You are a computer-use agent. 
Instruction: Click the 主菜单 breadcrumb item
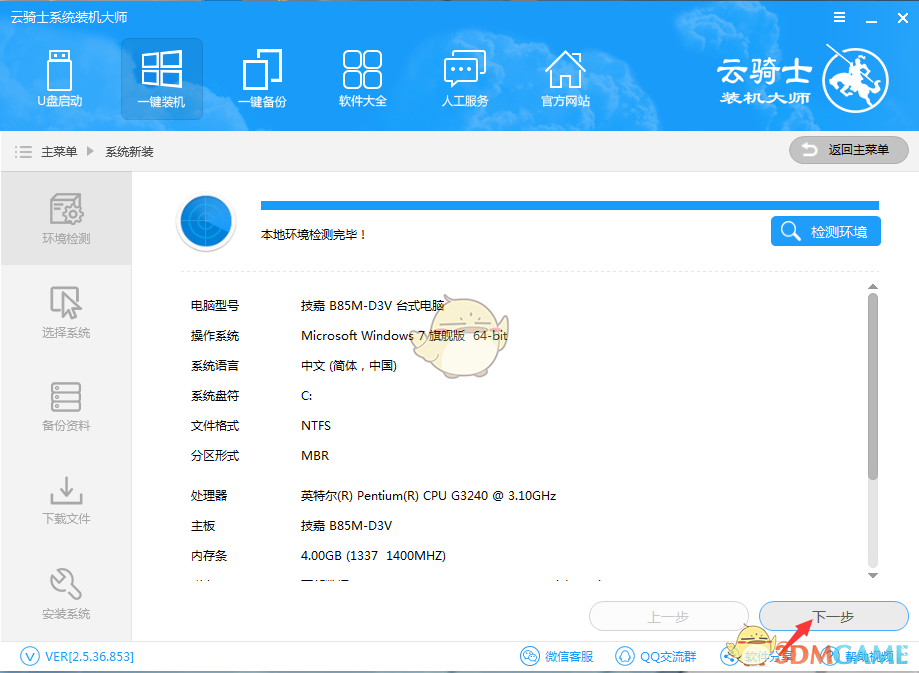59,152
